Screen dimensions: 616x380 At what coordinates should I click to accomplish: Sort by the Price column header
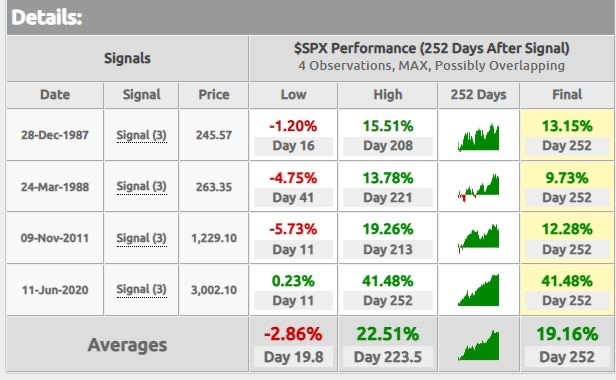coord(214,95)
